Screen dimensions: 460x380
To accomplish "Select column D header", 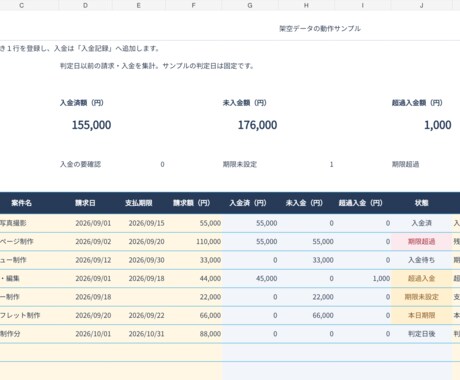I will (85, 5).
